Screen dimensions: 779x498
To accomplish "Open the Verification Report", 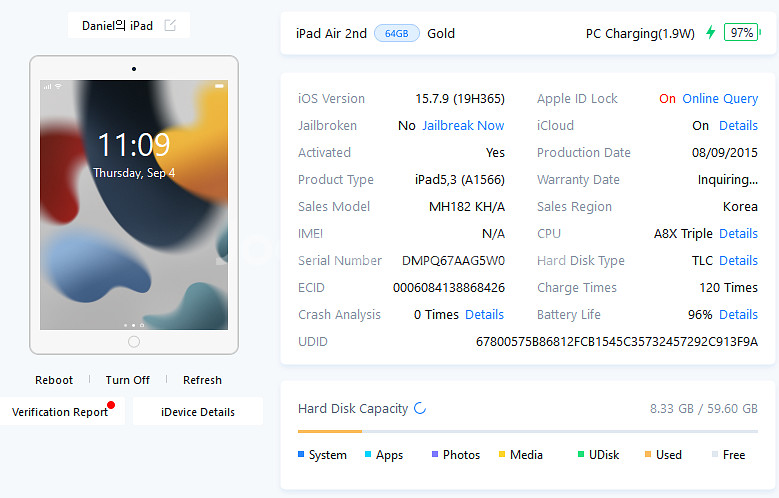I will [60, 412].
